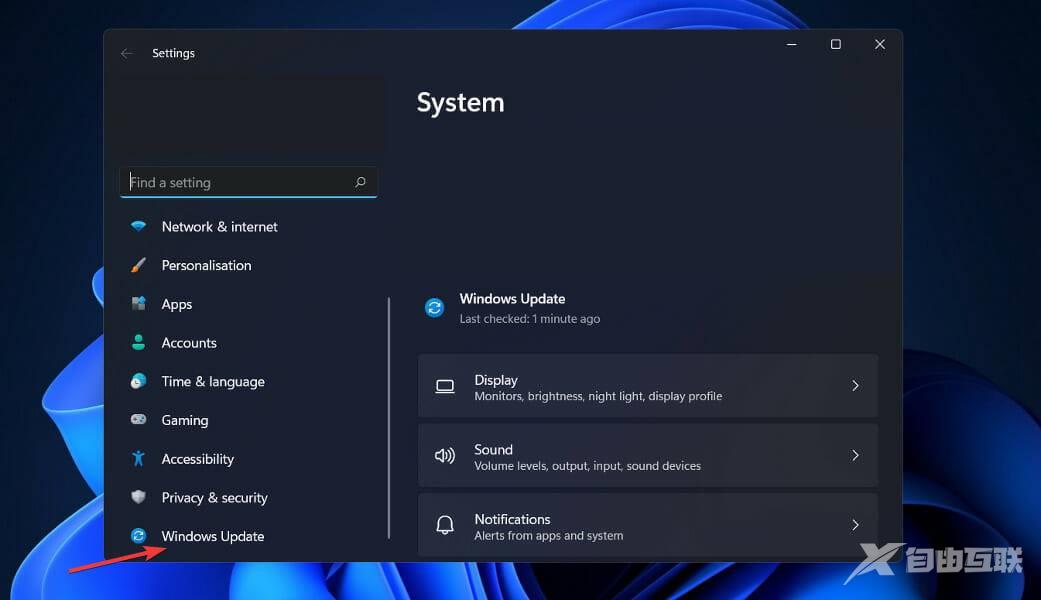Open Notifications using its chevron arrow
The height and width of the screenshot is (600, 1041).
click(855, 525)
